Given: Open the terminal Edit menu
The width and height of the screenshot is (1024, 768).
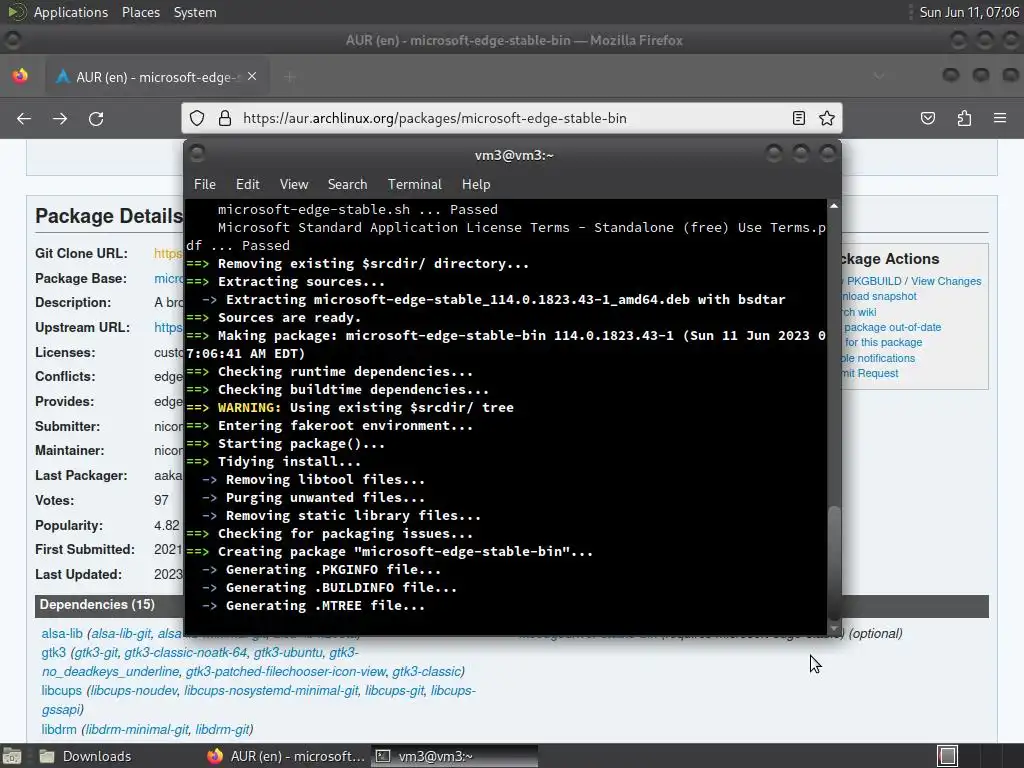Looking at the screenshot, I should coord(248,184).
